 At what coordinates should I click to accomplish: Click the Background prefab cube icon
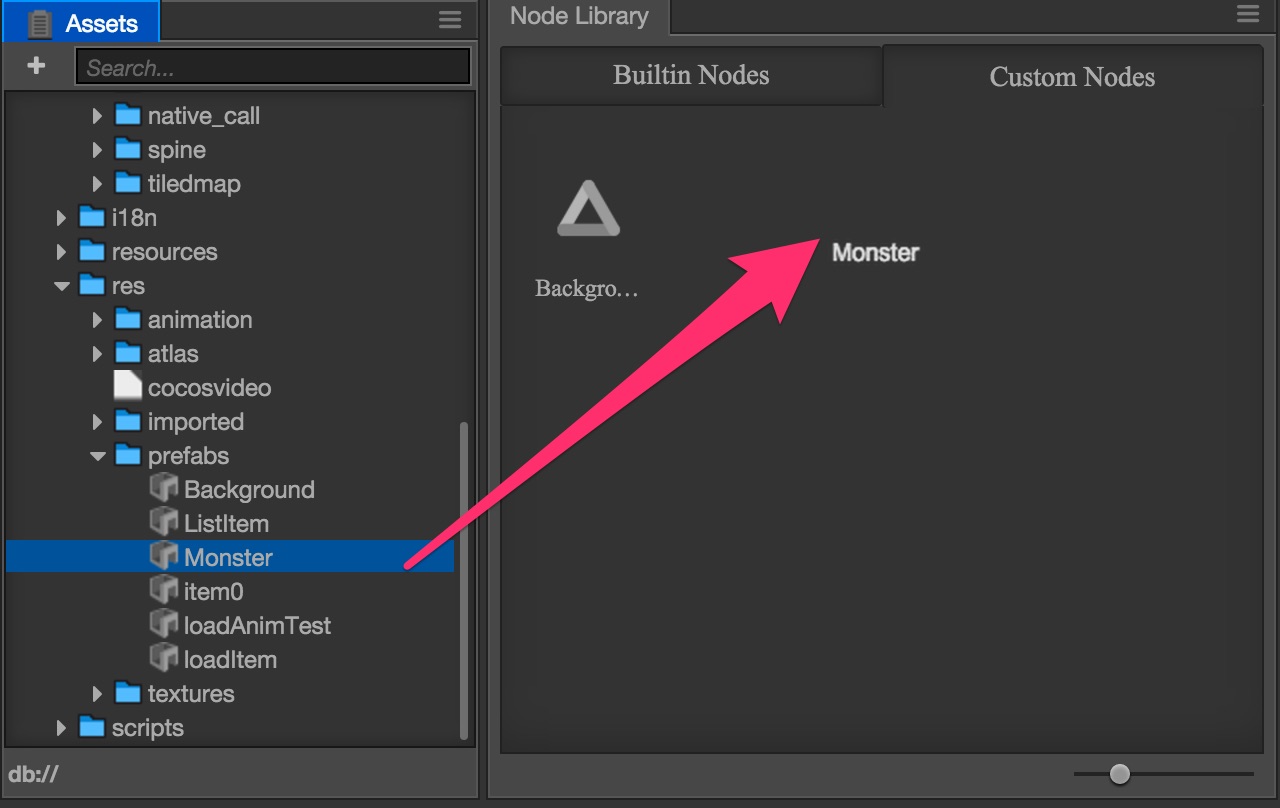(x=164, y=489)
